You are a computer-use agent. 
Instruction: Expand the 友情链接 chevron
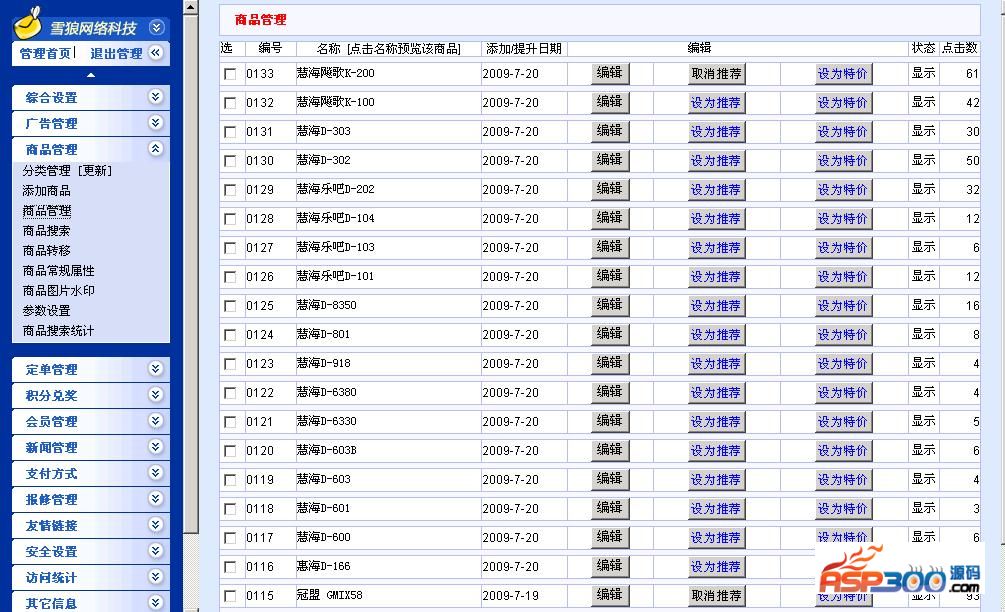click(156, 525)
